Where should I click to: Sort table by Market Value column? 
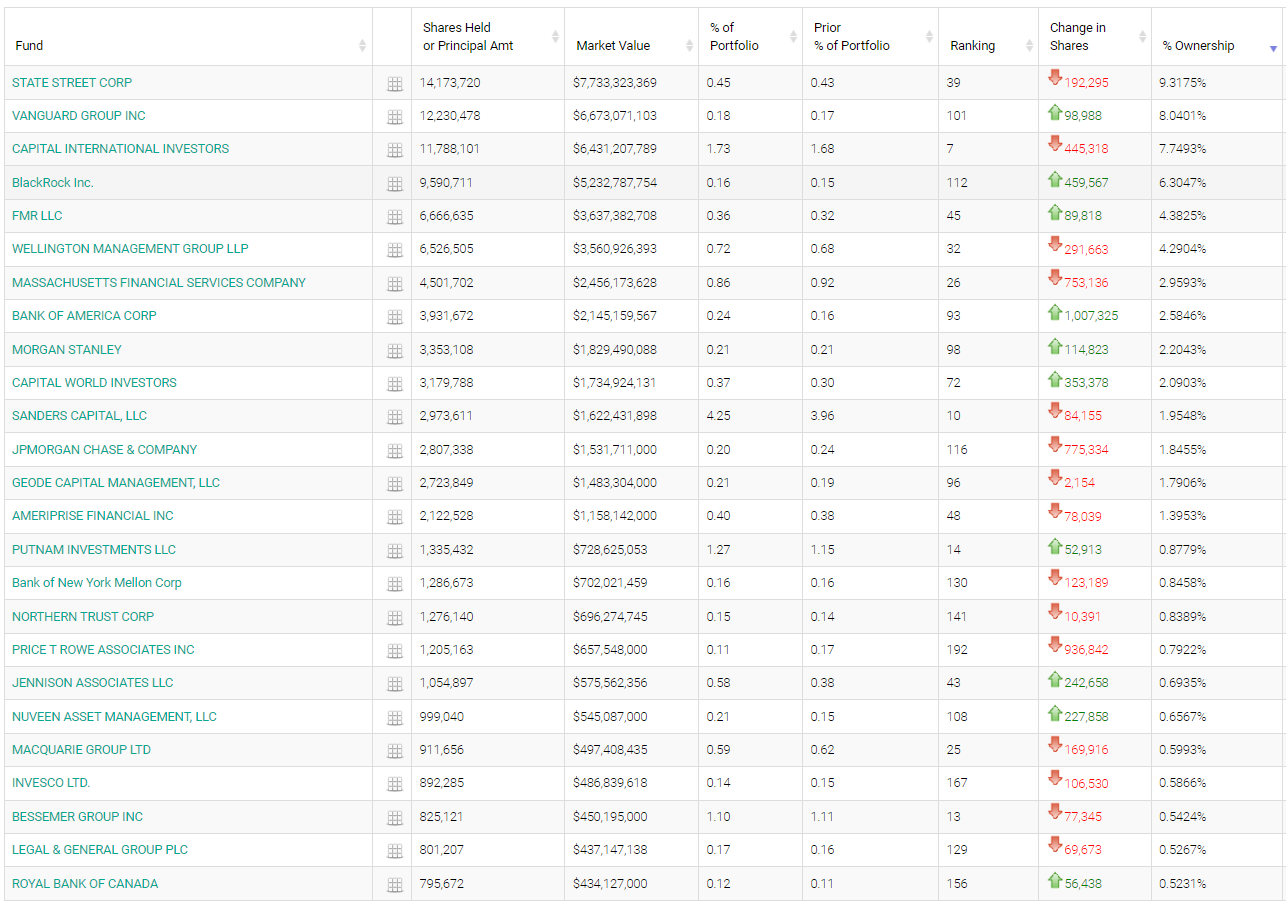click(x=631, y=37)
